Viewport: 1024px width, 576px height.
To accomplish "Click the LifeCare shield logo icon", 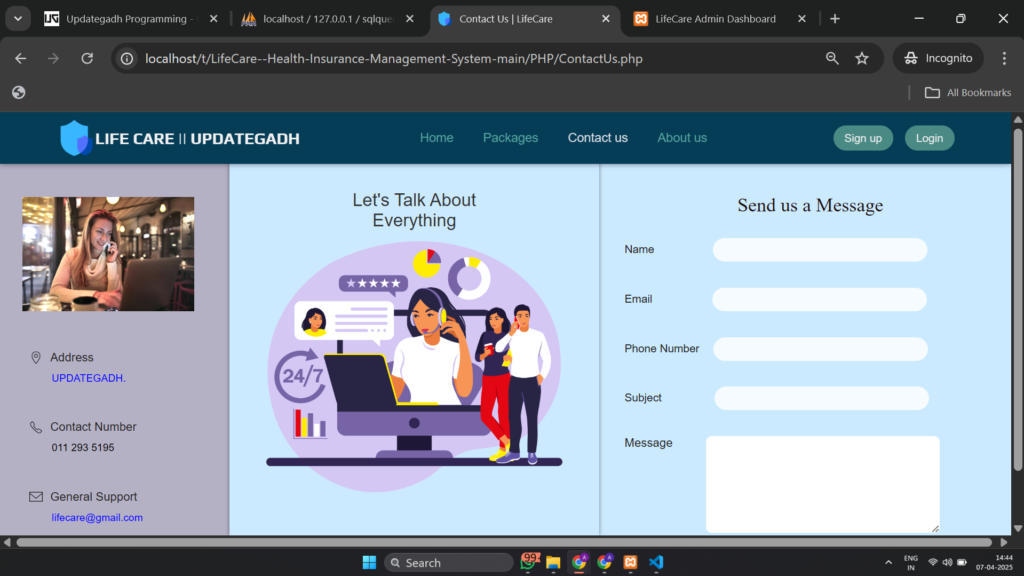I will (x=74, y=138).
